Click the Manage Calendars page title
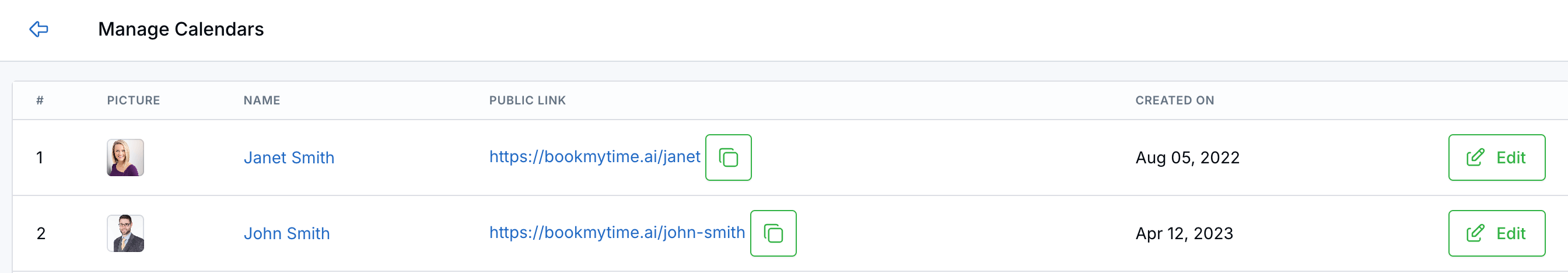This screenshot has width=1568, height=273. click(181, 29)
